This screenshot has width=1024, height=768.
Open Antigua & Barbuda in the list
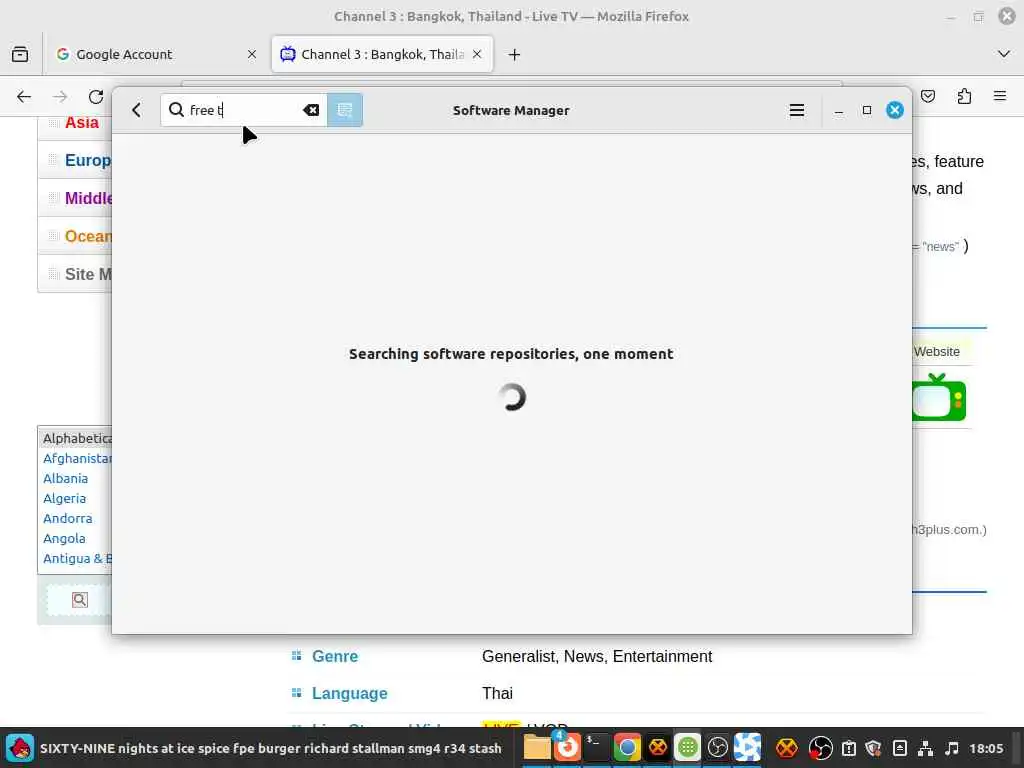77,558
